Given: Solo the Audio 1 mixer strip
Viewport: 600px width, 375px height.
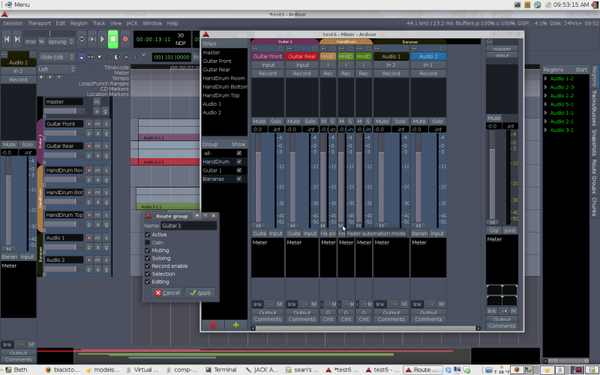Looking at the screenshot, I should pyautogui.click(x=400, y=121).
